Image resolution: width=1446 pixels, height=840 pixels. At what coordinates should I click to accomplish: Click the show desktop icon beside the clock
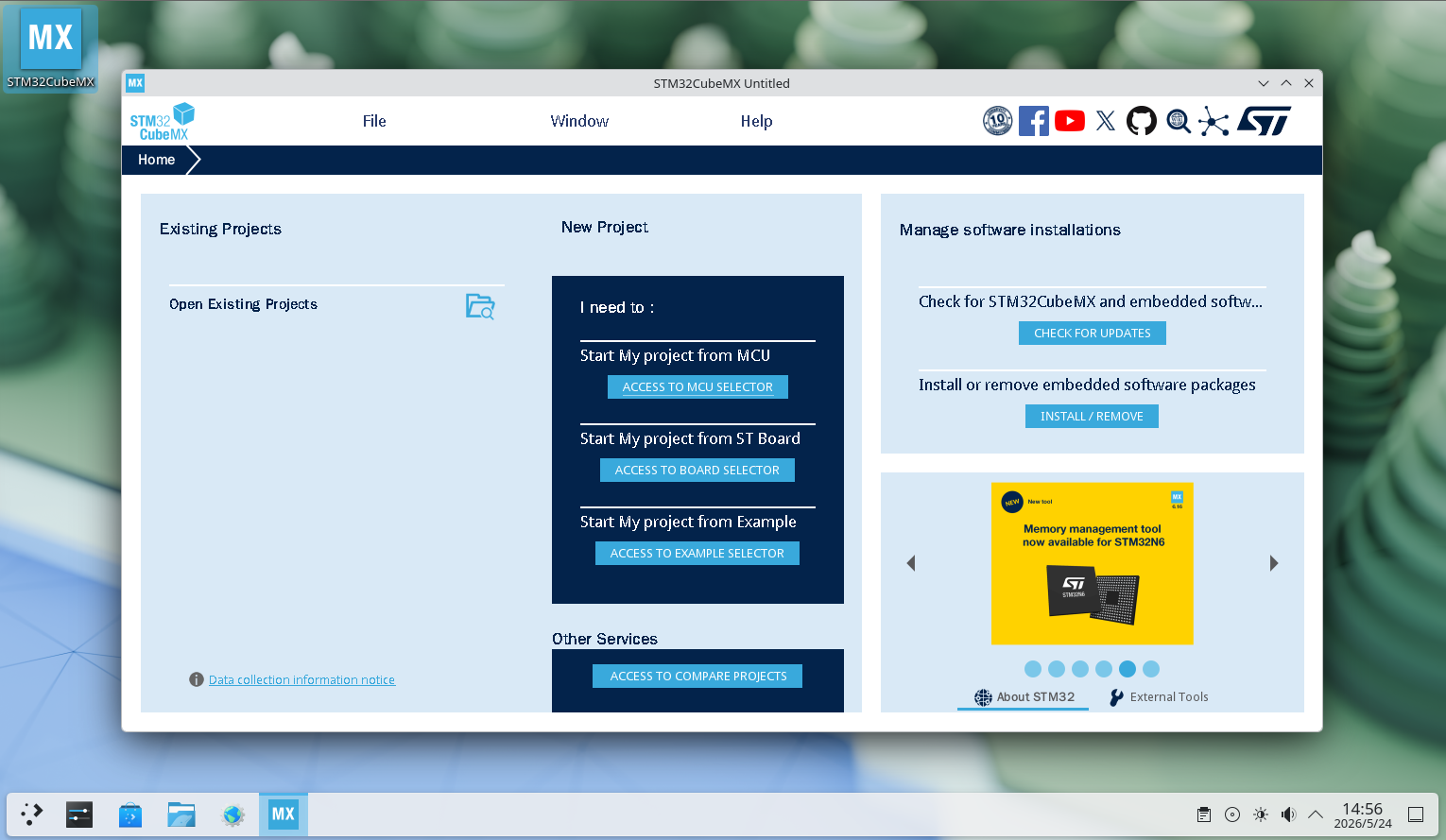[1416, 814]
